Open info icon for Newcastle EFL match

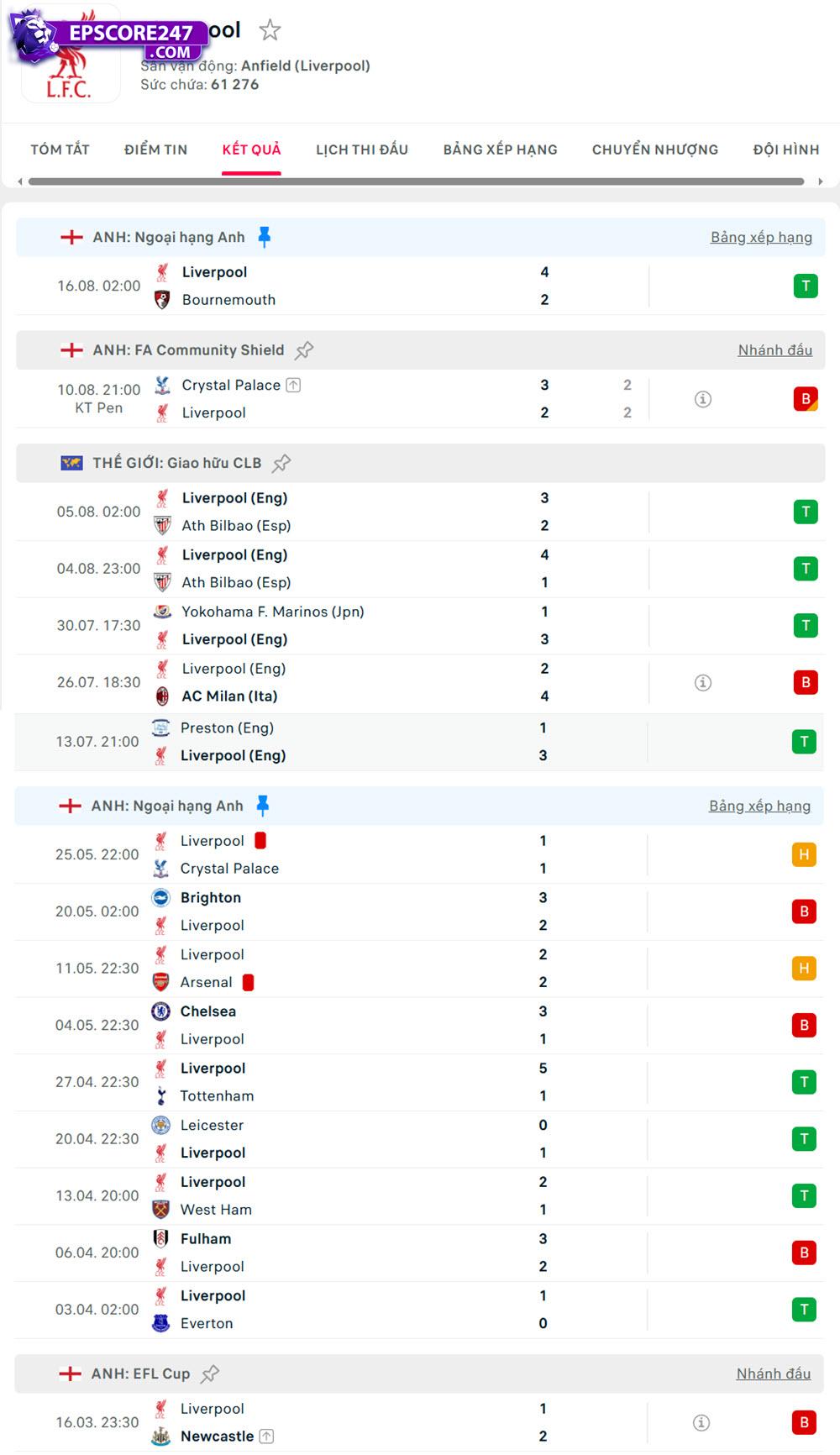[701, 1422]
